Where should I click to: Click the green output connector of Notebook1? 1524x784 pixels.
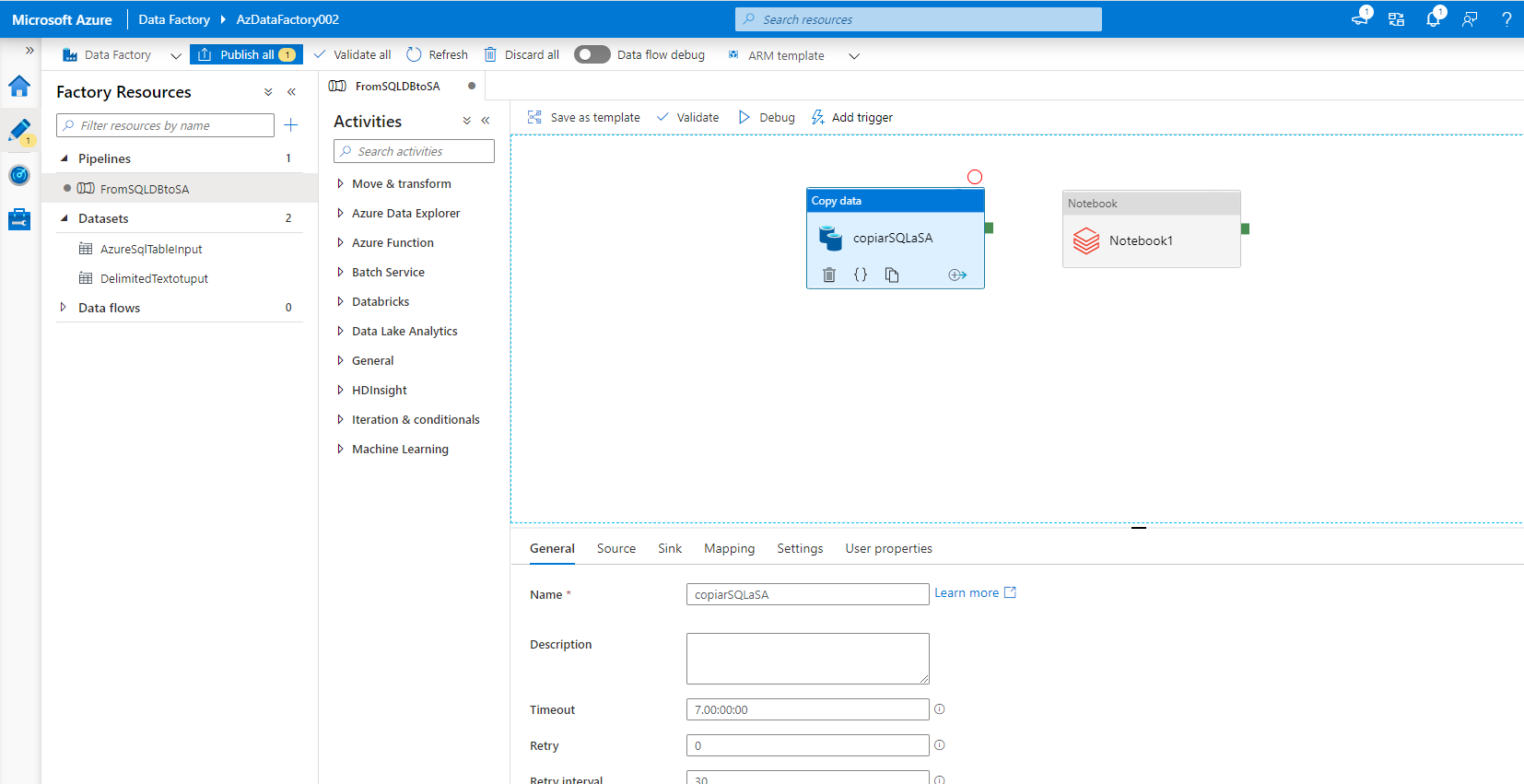coord(1245,228)
